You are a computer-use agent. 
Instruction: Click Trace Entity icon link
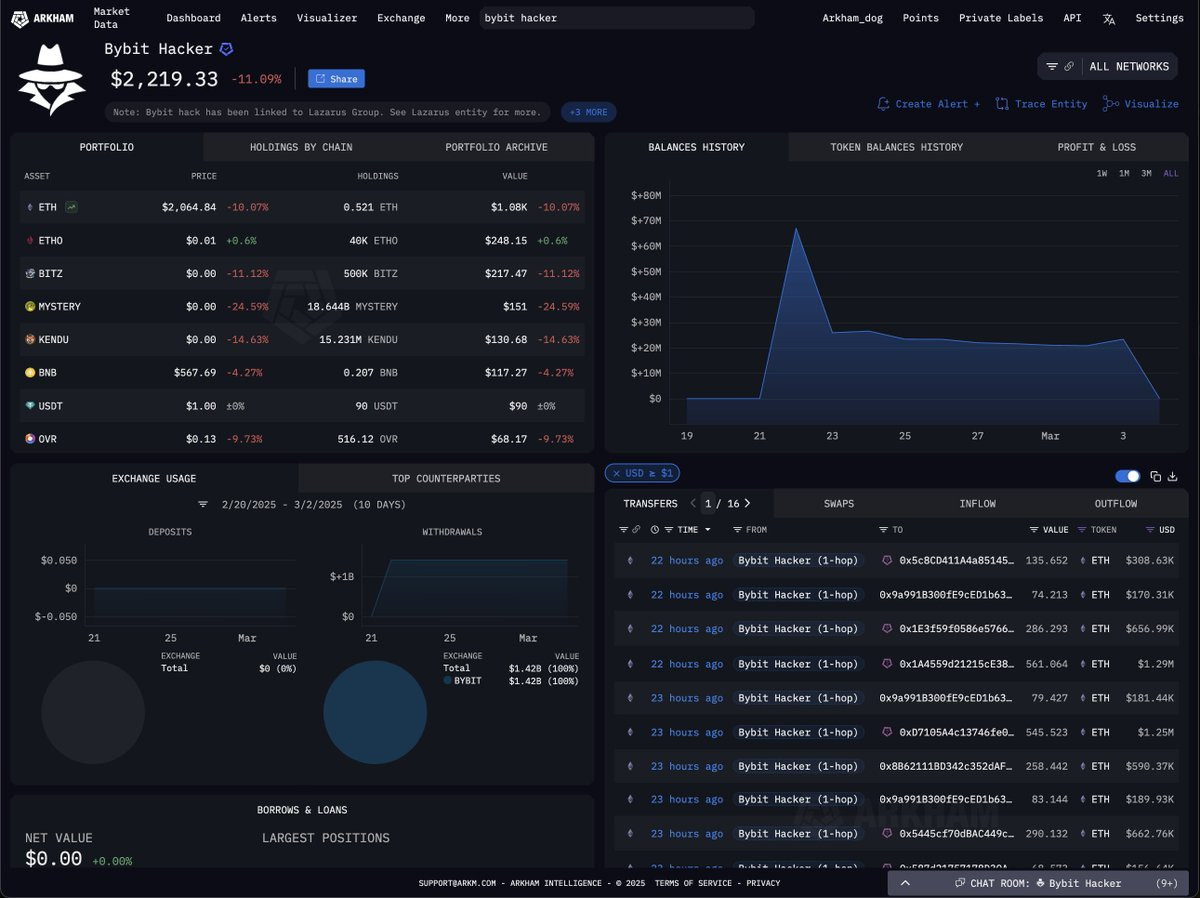[x=1041, y=104]
